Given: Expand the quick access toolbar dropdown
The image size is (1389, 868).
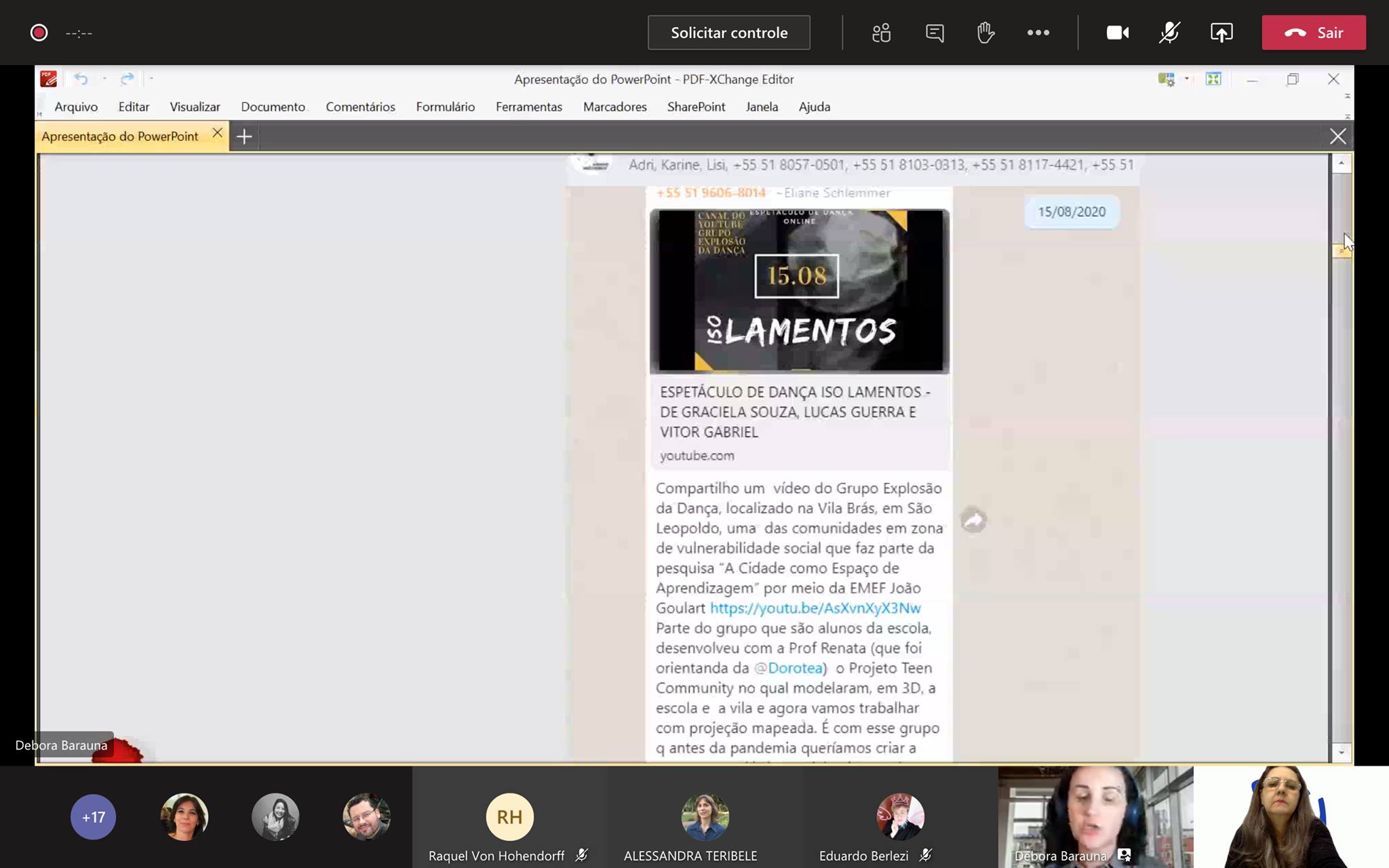Looking at the screenshot, I should pyautogui.click(x=151, y=79).
